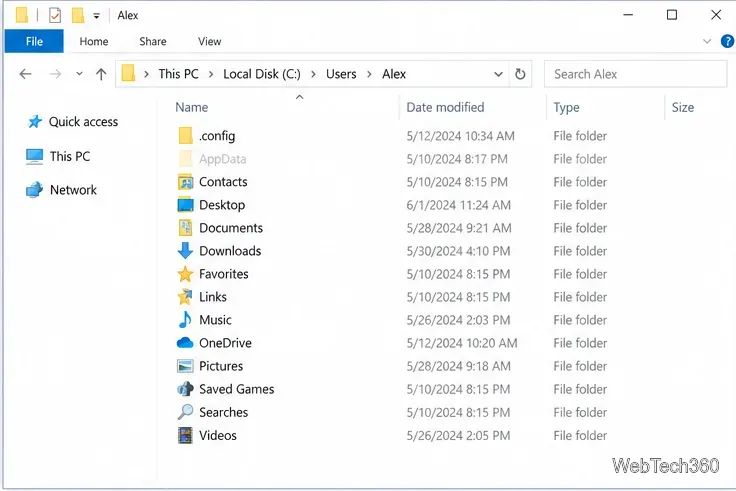Select Quick access in navigation pane

(x=83, y=122)
